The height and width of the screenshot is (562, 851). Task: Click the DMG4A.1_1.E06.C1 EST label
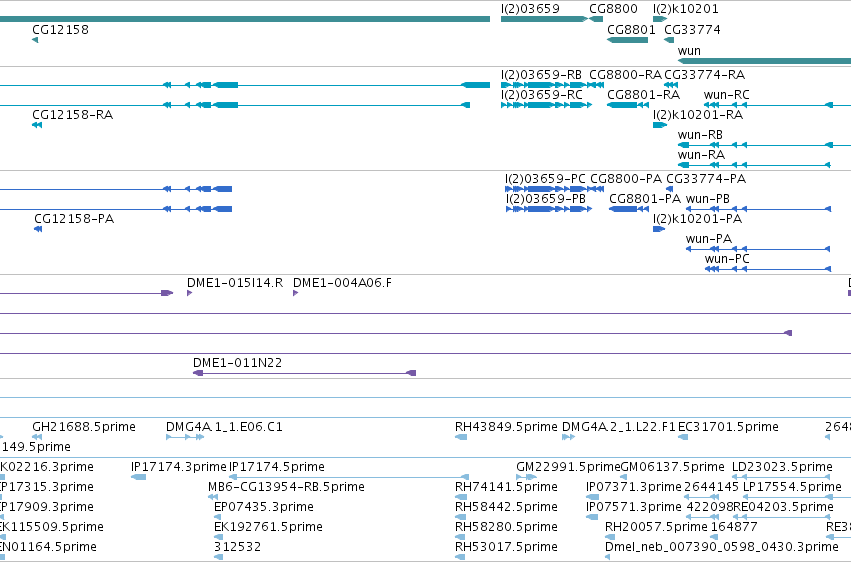click(x=225, y=427)
